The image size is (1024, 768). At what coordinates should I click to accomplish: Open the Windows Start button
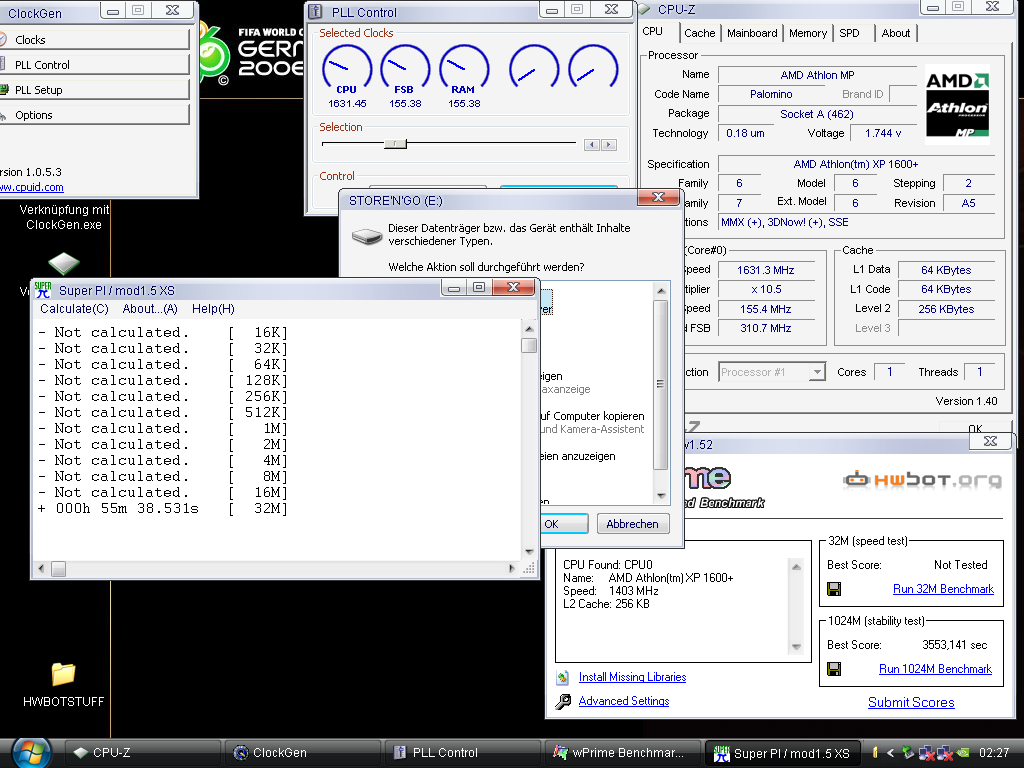coord(31,752)
